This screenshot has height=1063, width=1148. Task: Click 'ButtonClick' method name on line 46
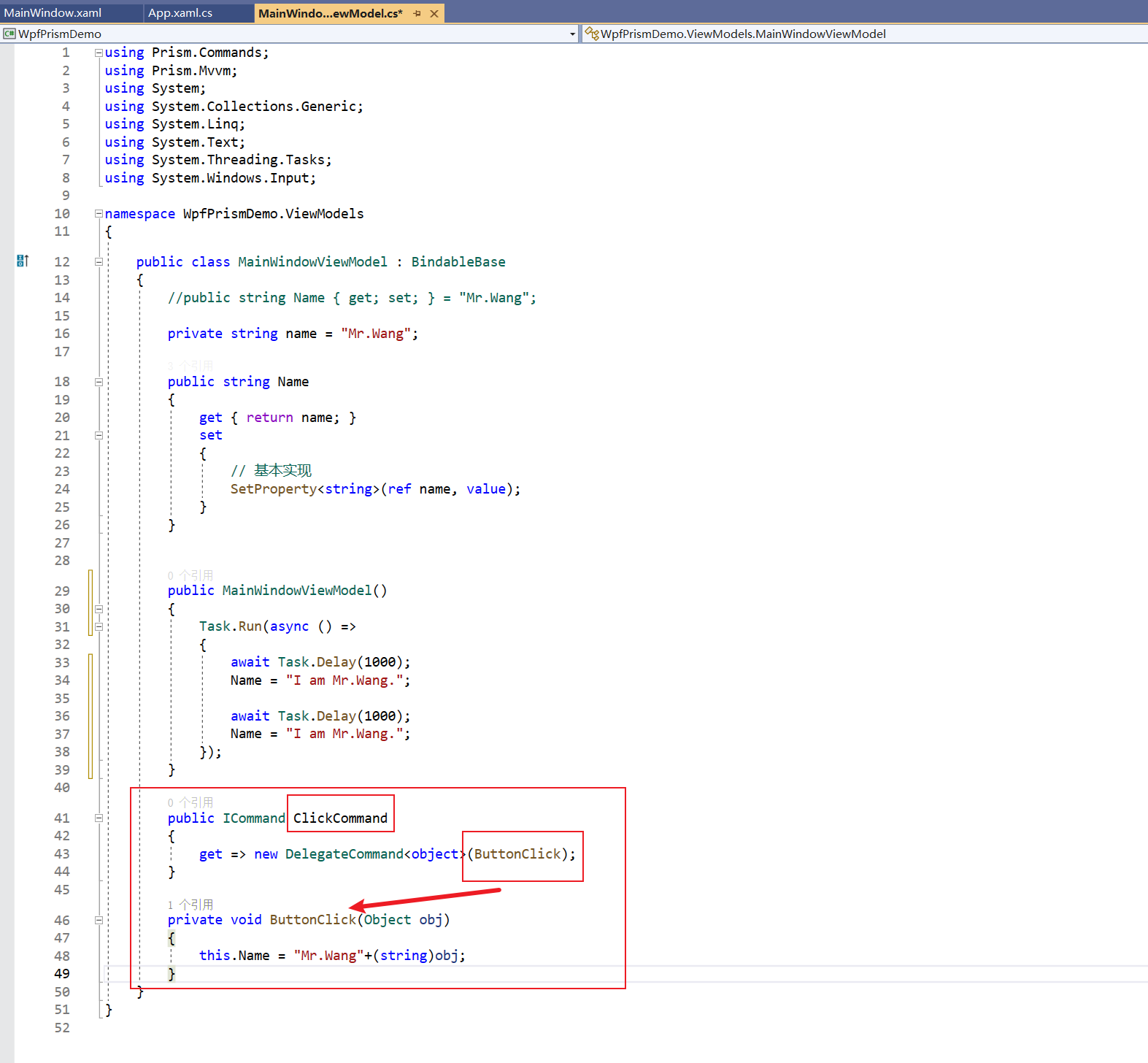(x=313, y=920)
